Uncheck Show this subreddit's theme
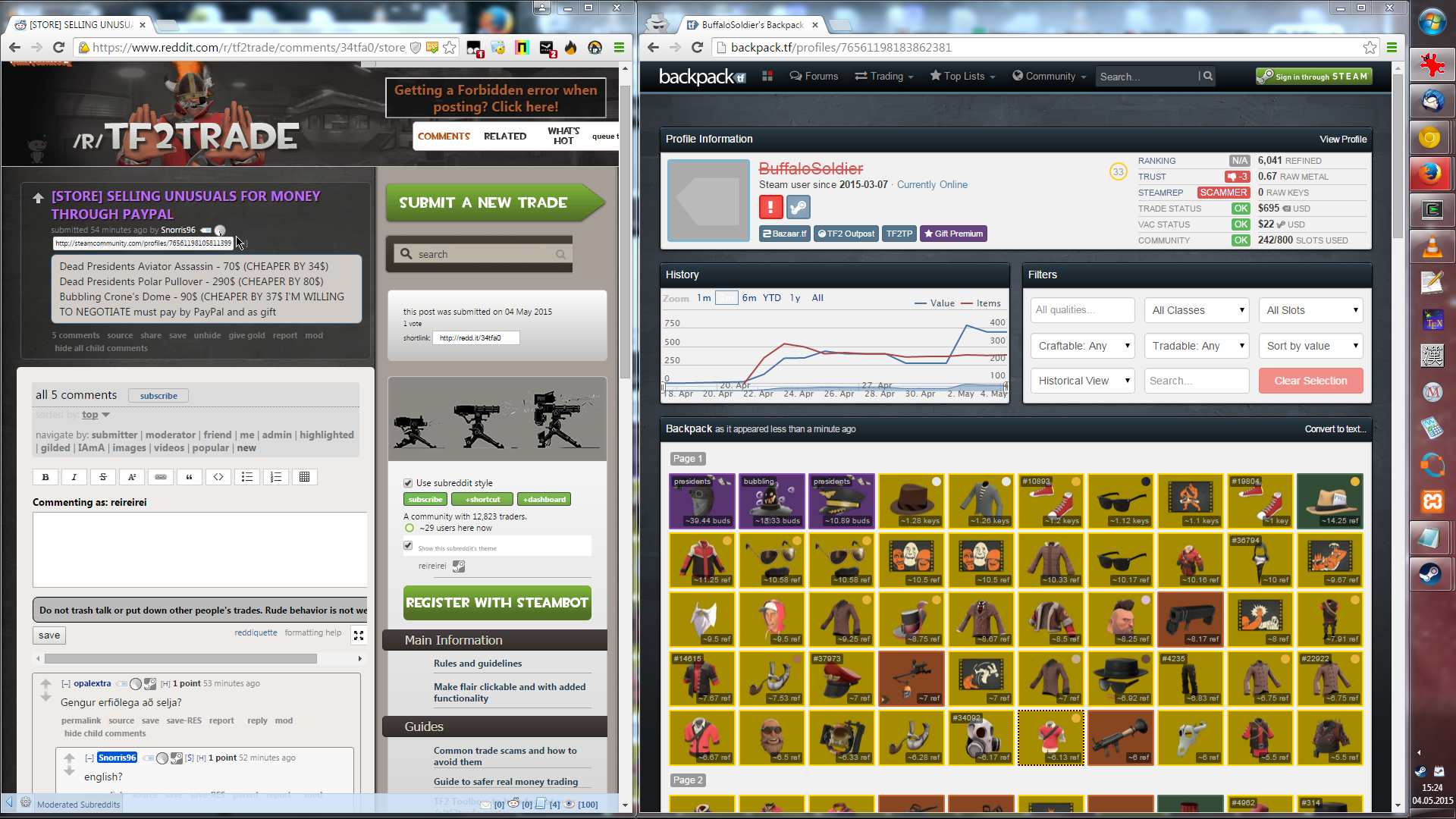Screen dimensions: 1456x819 coord(408,546)
